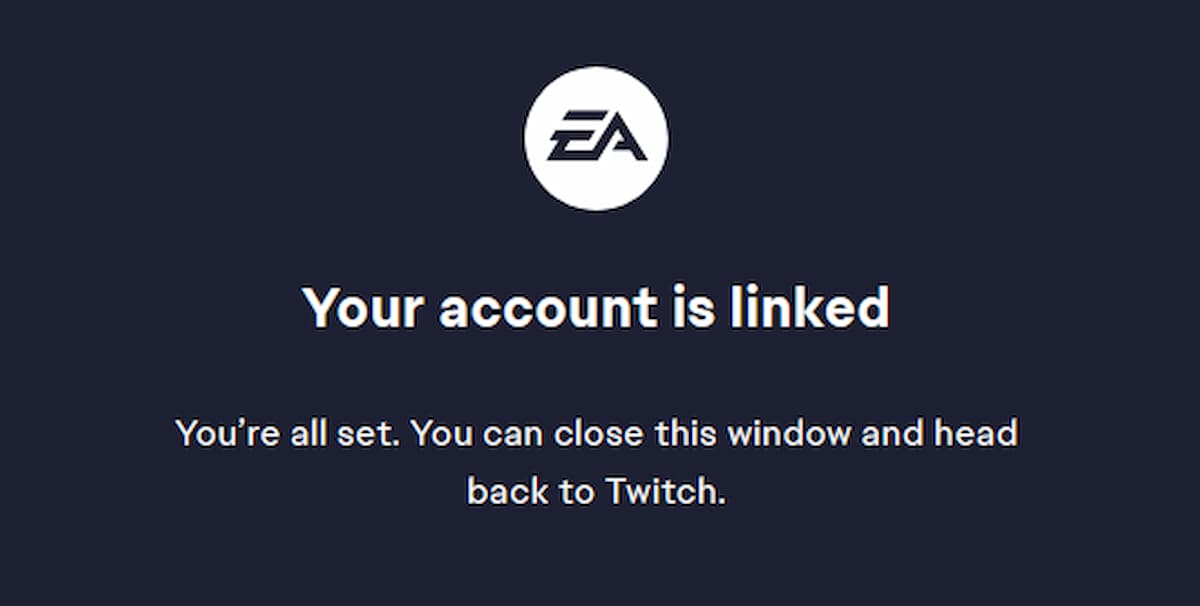Click the word "account" in the heading
This screenshot has height=606, width=1200.
pyautogui.click(x=548, y=309)
